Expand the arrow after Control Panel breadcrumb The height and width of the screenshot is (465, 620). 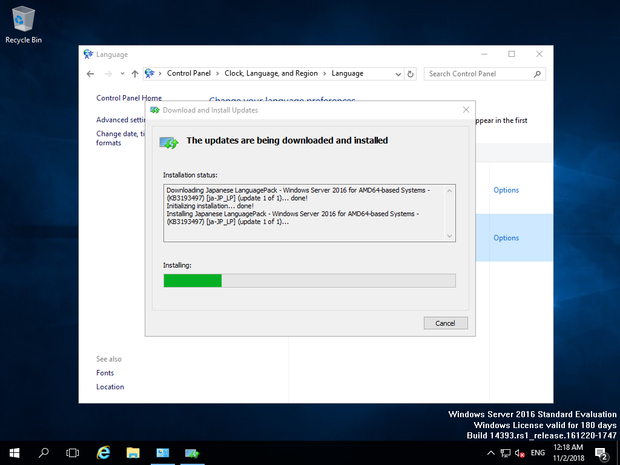[217, 74]
